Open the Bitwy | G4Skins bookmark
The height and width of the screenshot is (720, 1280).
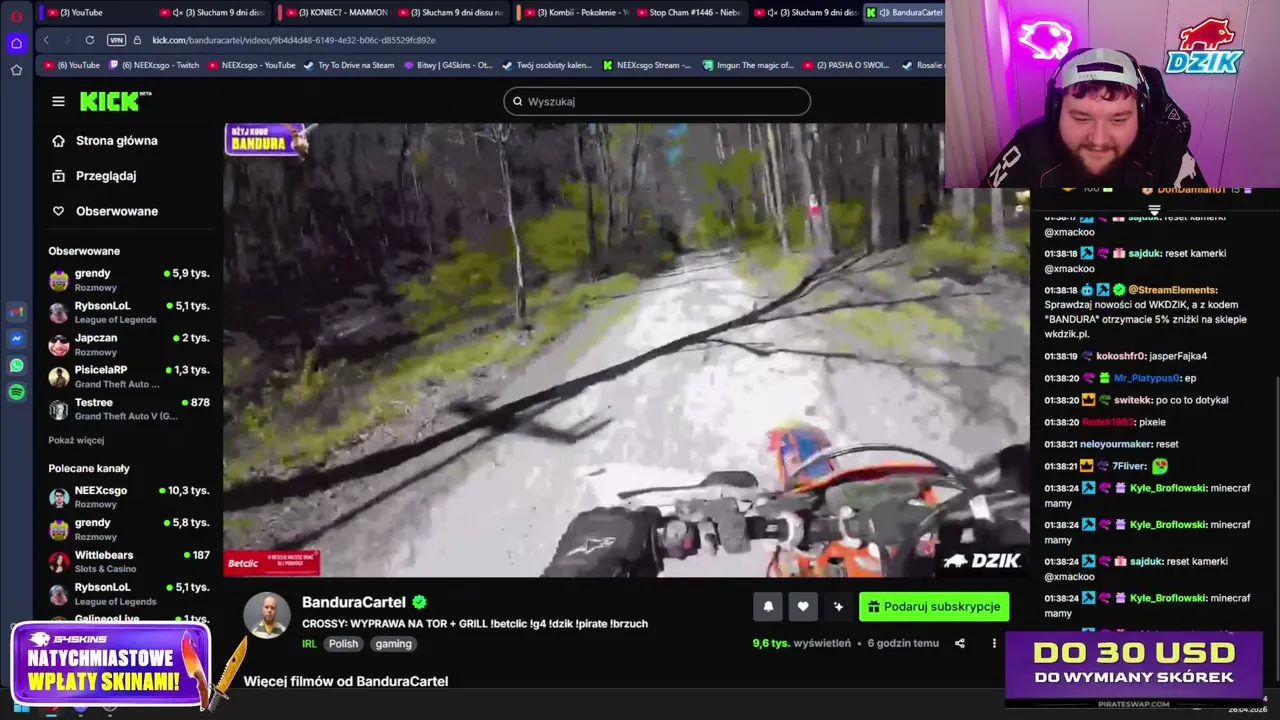[x=448, y=65]
